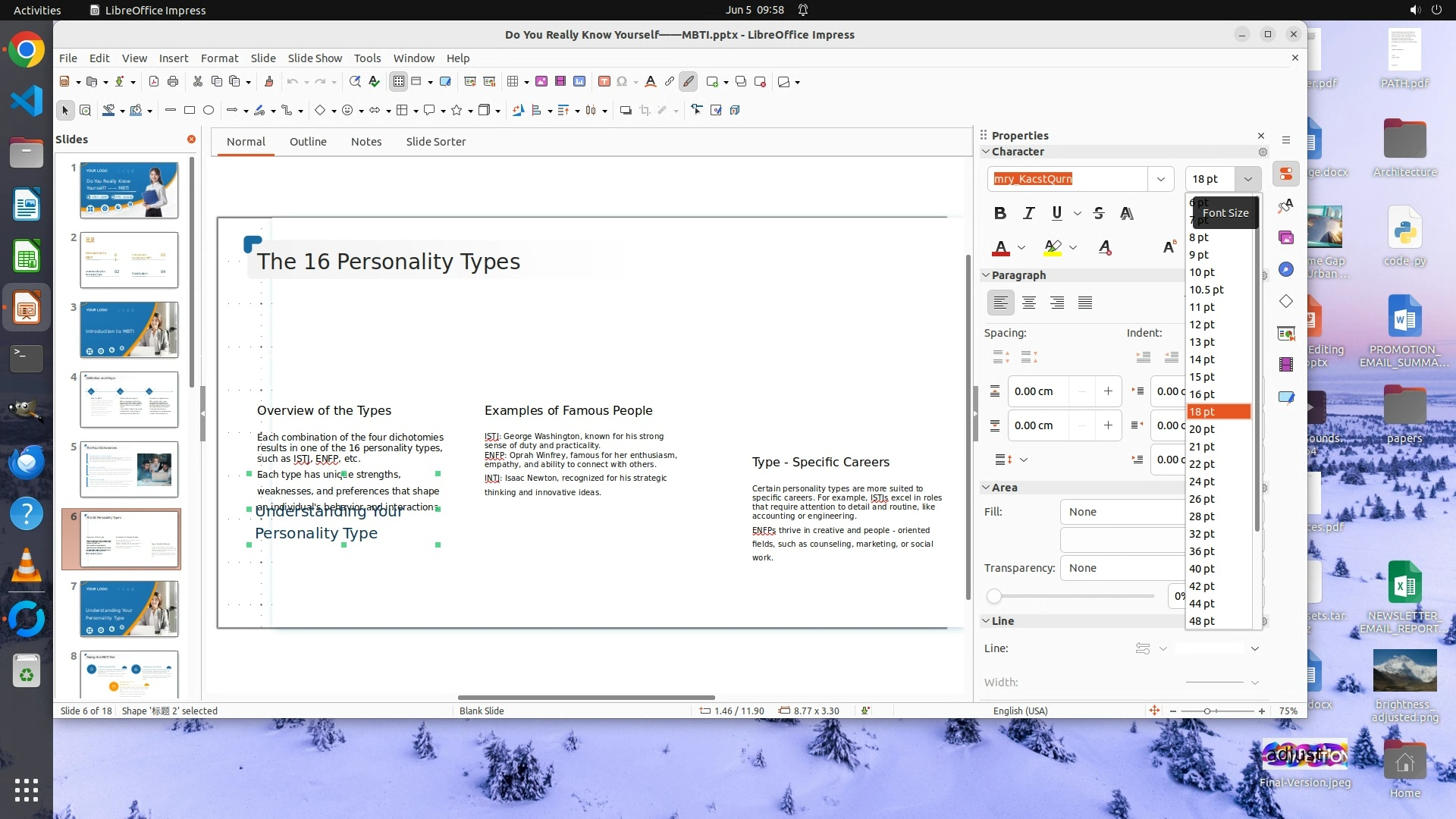The width and height of the screenshot is (1456, 819).
Task: Click the Print toolbar icon
Action: [x=173, y=82]
